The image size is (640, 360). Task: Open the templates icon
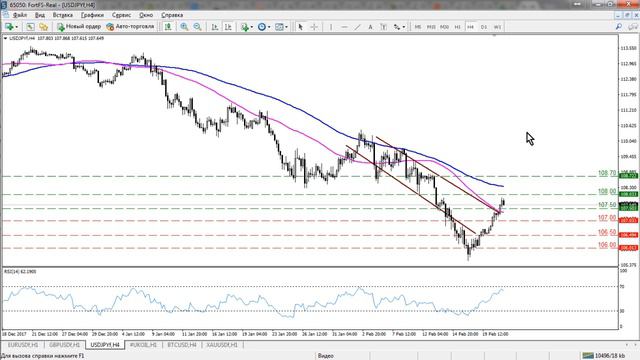pos(279,27)
